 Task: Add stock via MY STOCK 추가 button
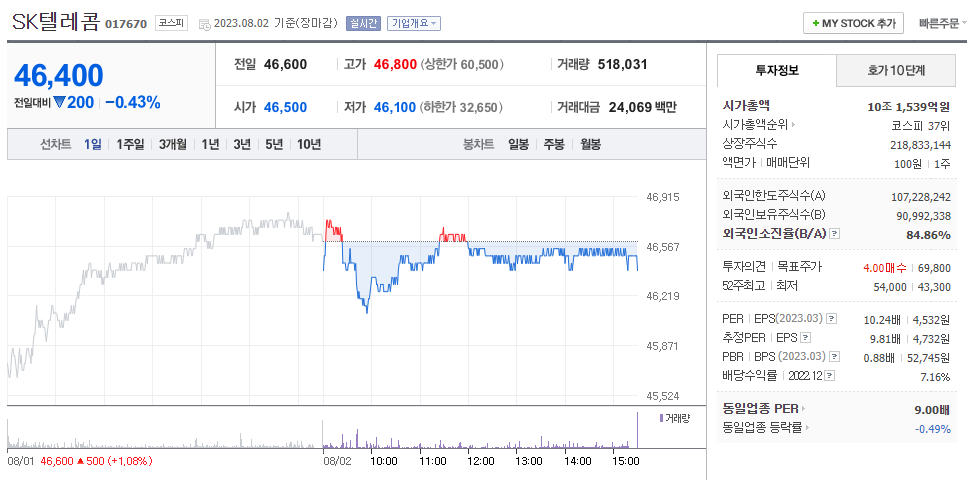(853, 23)
